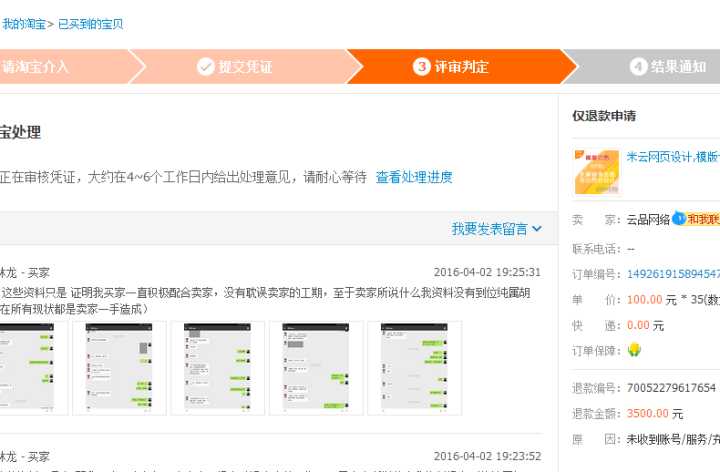Click the checkmark icon beside 提交凭证
The width and height of the screenshot is (720, 472).
(x=206, y=67)
